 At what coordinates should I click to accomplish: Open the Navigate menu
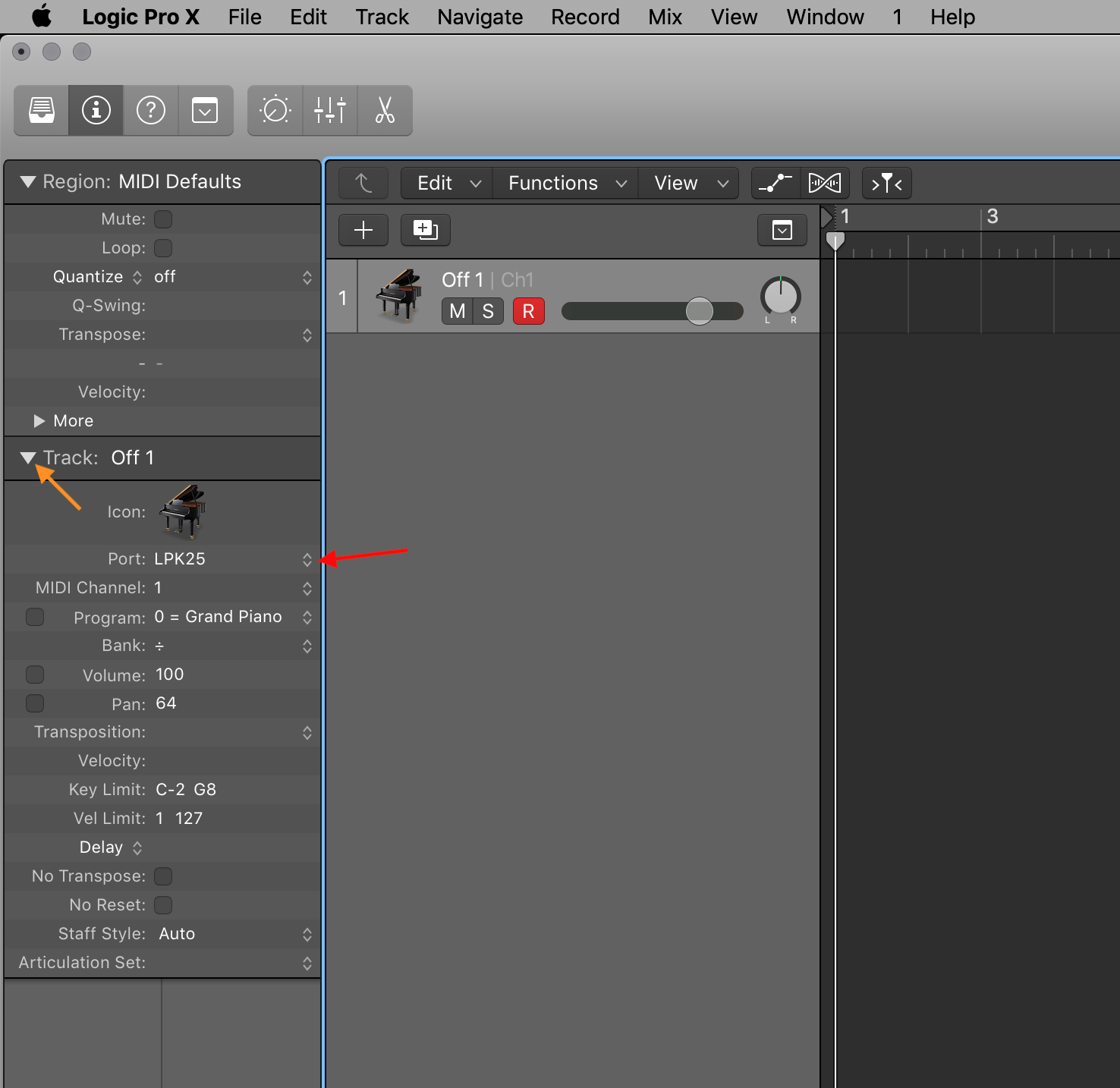coord(480,17)
